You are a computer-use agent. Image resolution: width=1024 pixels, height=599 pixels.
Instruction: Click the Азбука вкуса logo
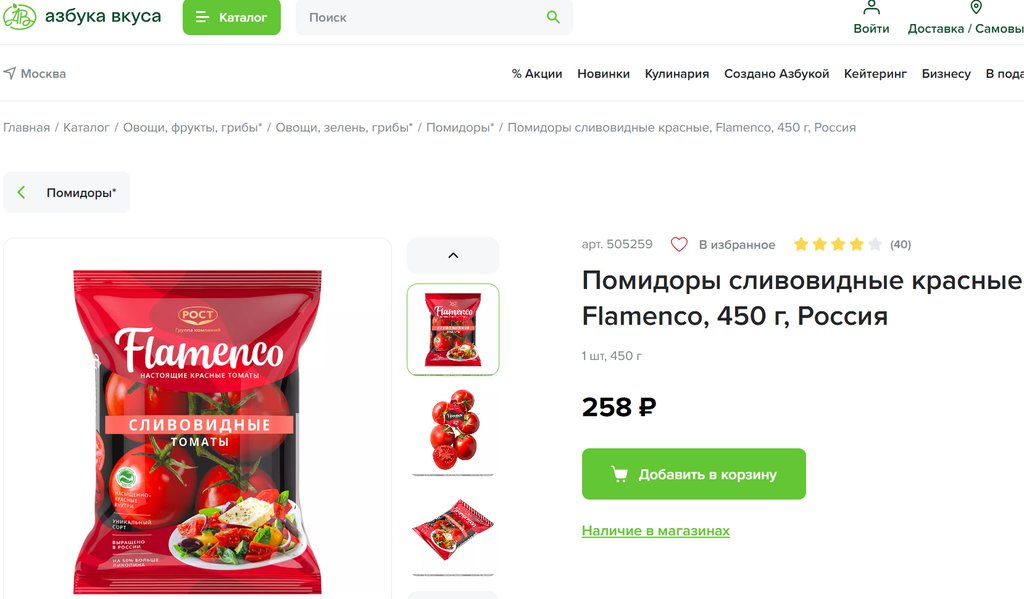[x=82, y=16]
